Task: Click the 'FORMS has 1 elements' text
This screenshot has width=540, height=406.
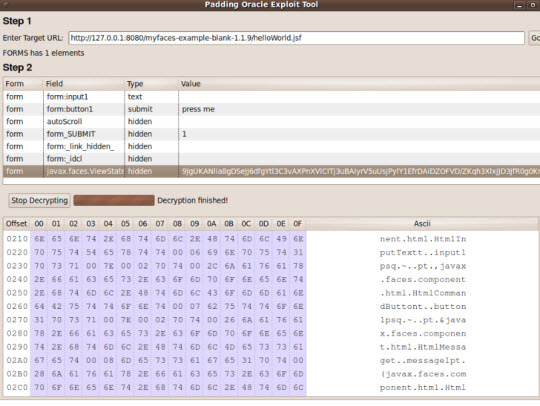Action: 43,53
